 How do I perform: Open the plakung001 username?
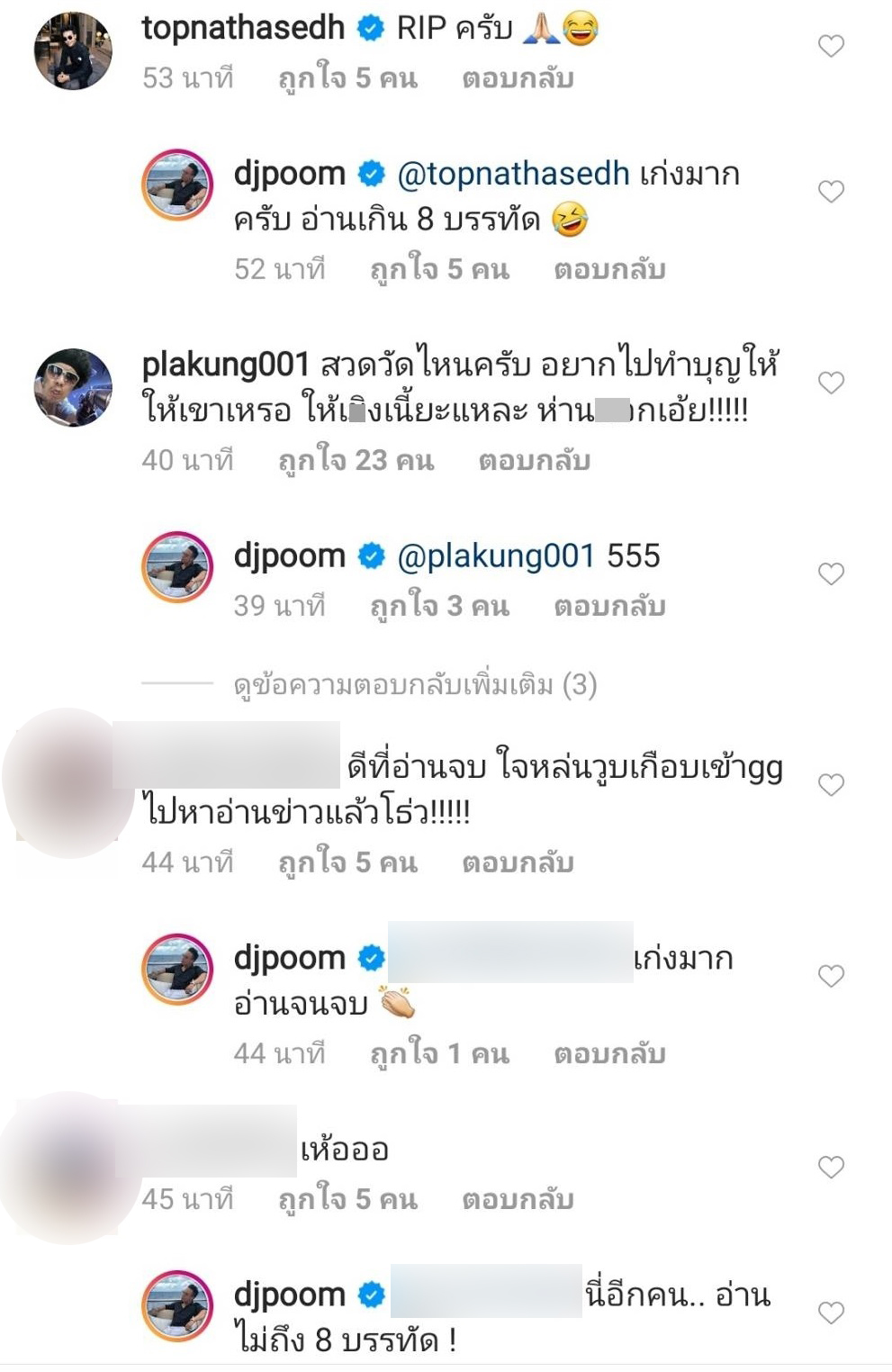coord(226,365)
